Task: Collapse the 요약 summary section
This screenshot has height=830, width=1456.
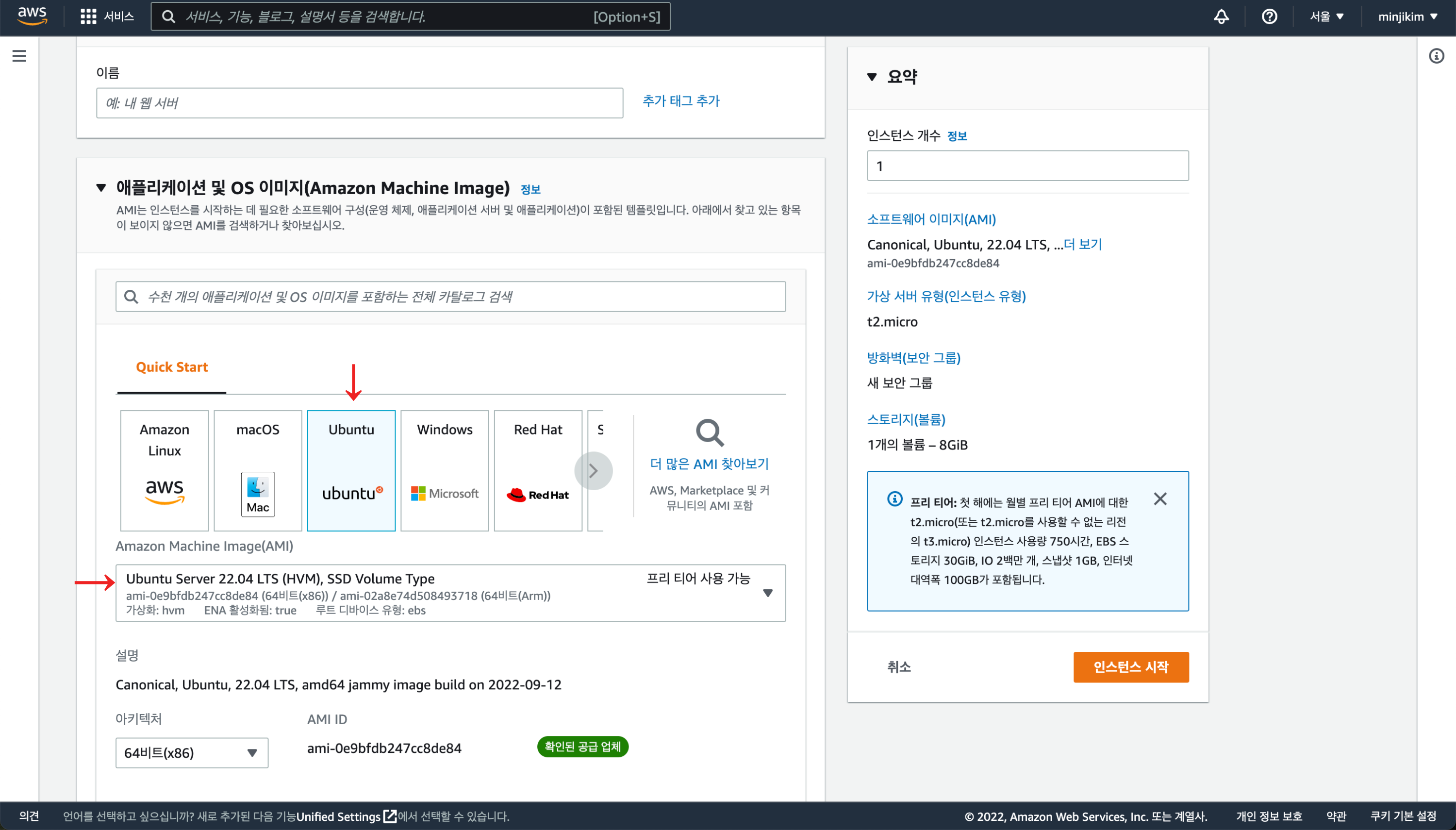Action: coord(872,77)
